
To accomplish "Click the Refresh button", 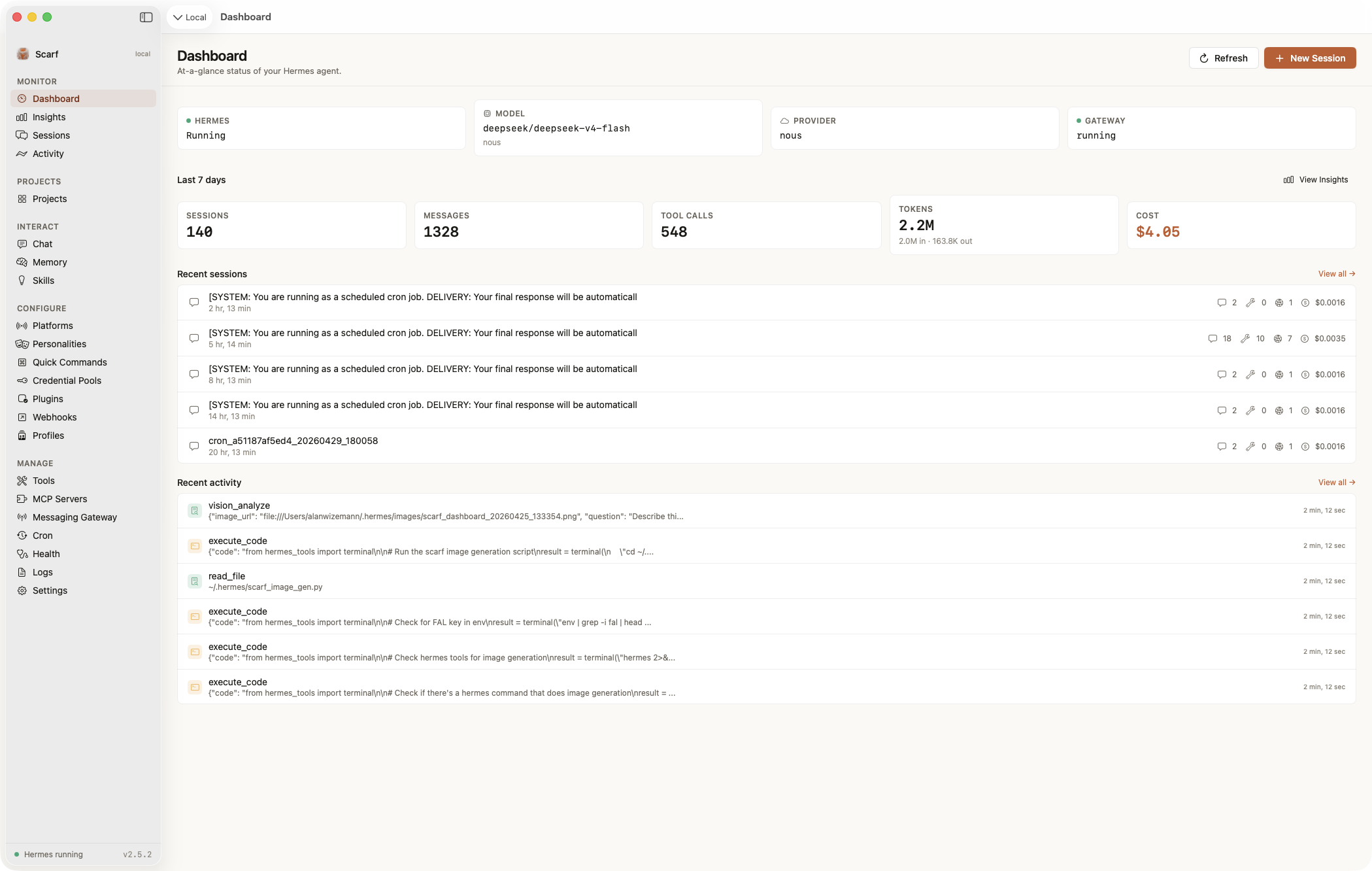I will click(x=1224, y=58).
